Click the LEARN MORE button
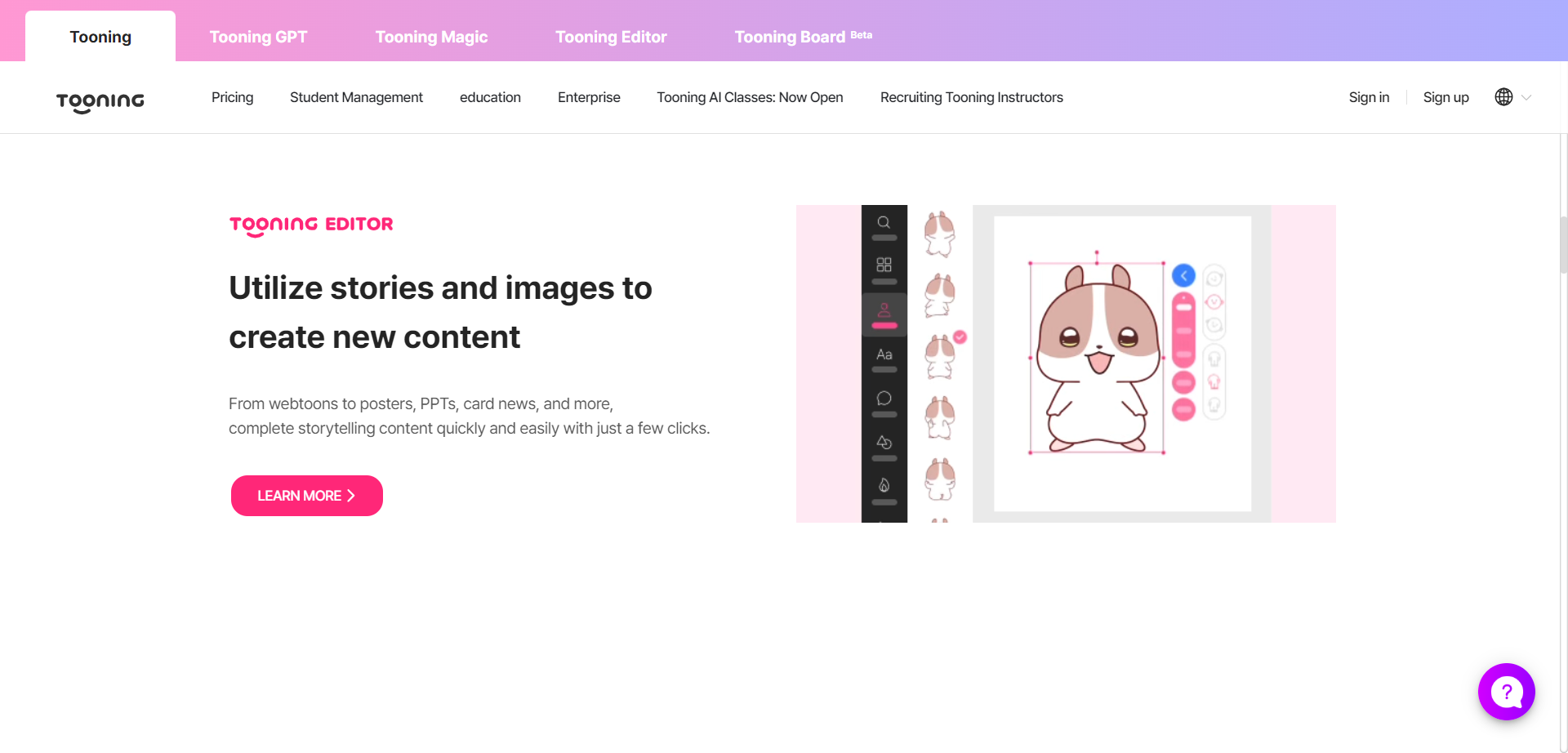The image size is (1568, 753). pyautogui.click(x=307, y=496)
